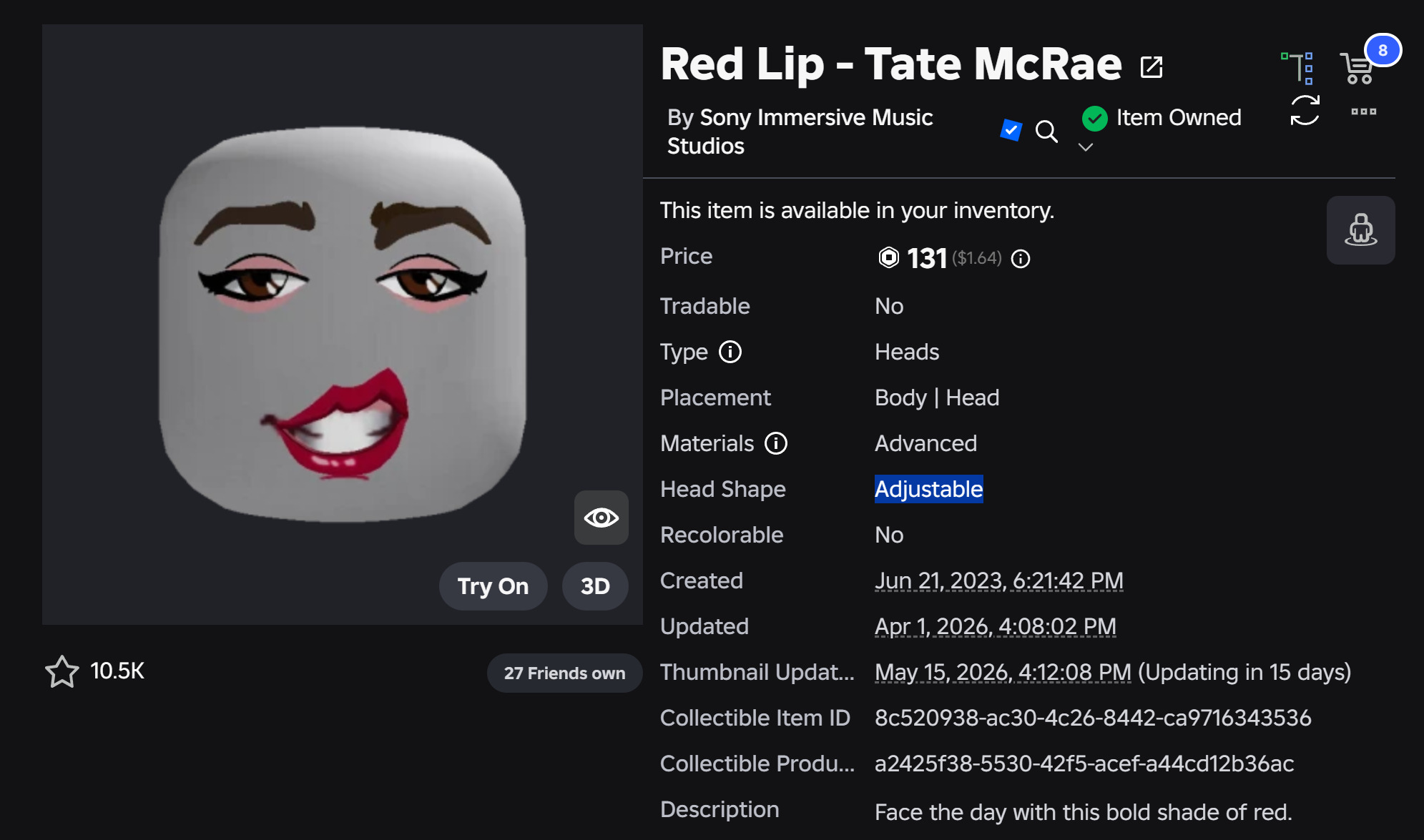Open the shopping cart with 8 items

coord(1356,69)
